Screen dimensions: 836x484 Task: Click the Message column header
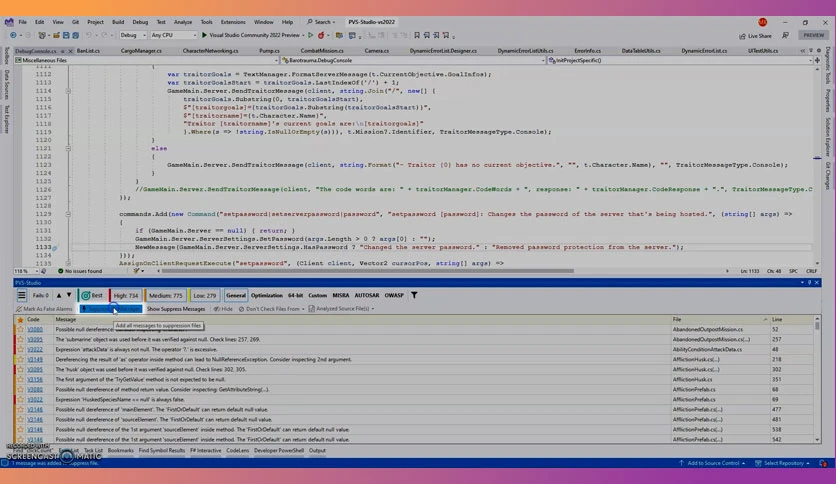(x=66, y=319)
